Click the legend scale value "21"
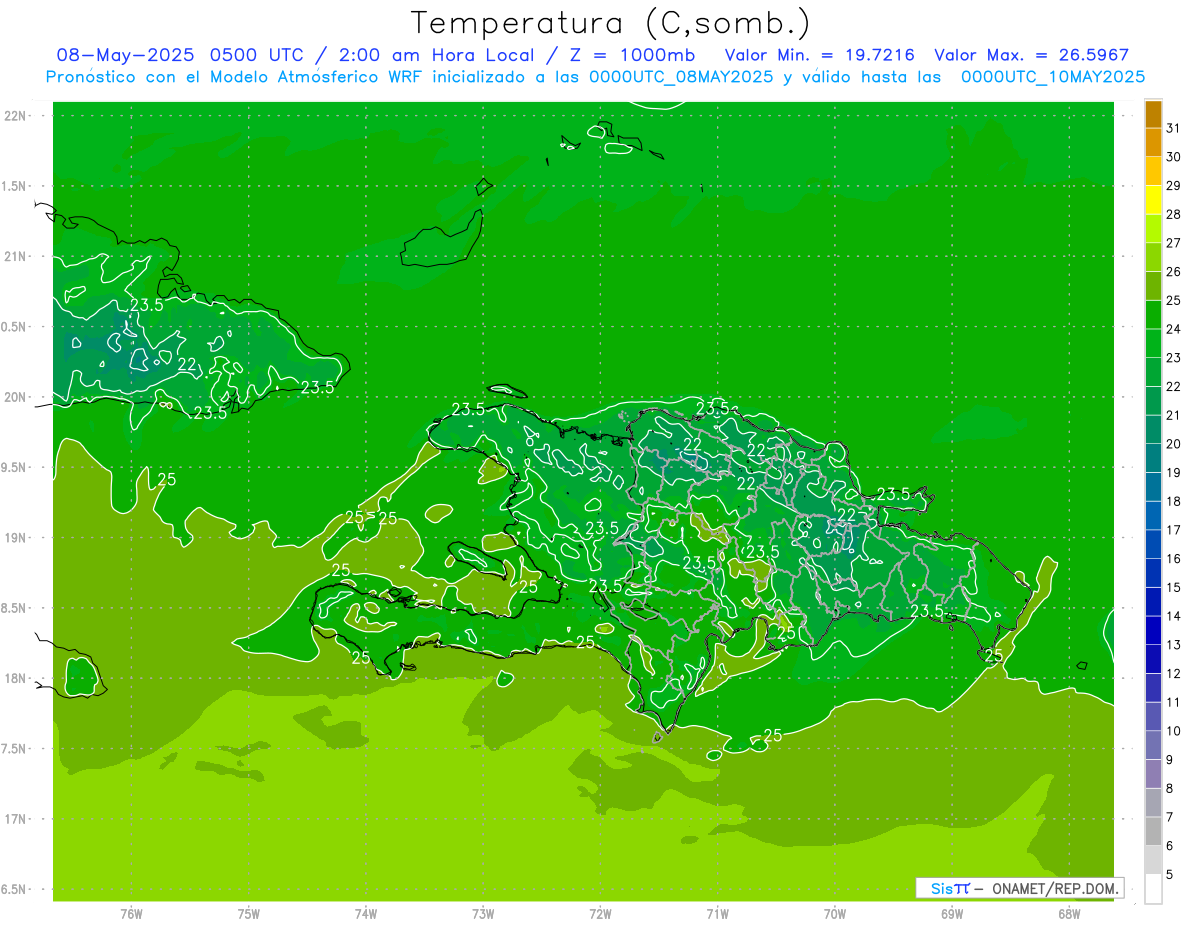1200x927 pixels. [x=1174, y=415]
